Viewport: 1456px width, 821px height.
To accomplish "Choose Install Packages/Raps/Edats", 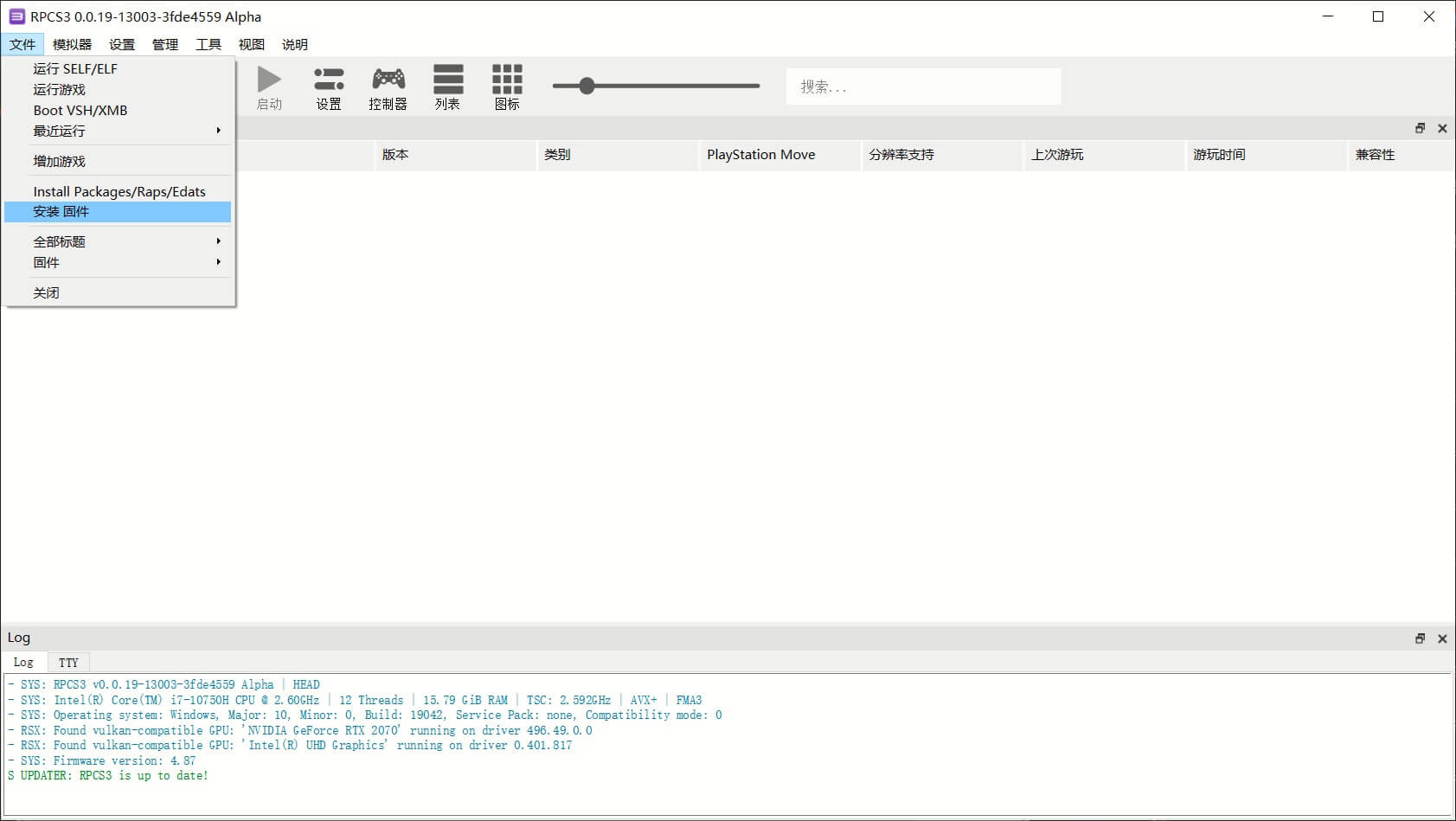I will [119, 191].
